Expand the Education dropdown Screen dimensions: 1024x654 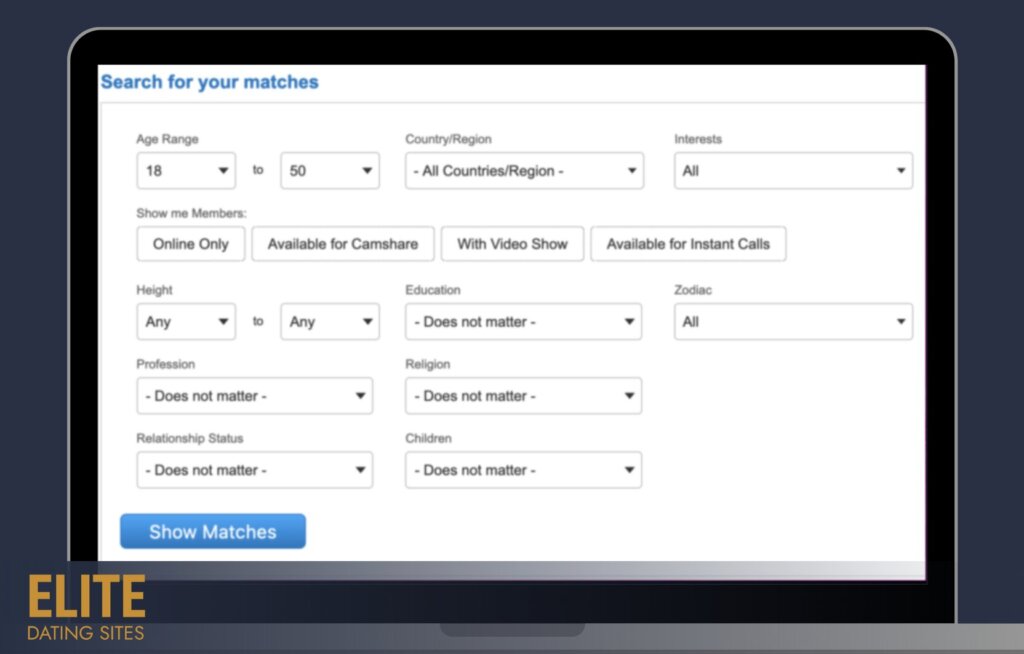point(523,322)
